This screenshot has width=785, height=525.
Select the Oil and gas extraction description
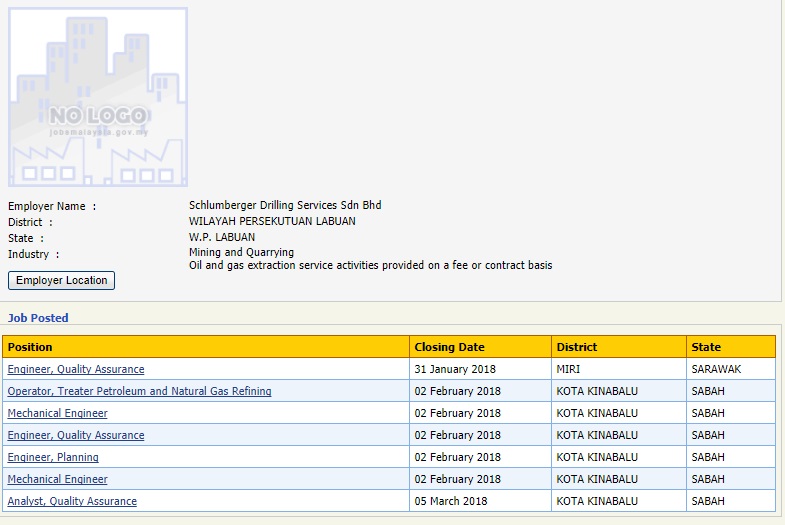point(370,265)
